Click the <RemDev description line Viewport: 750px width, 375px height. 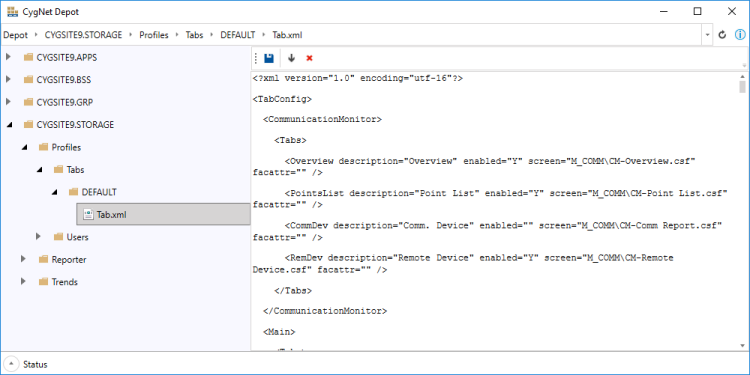click(479, 258)
